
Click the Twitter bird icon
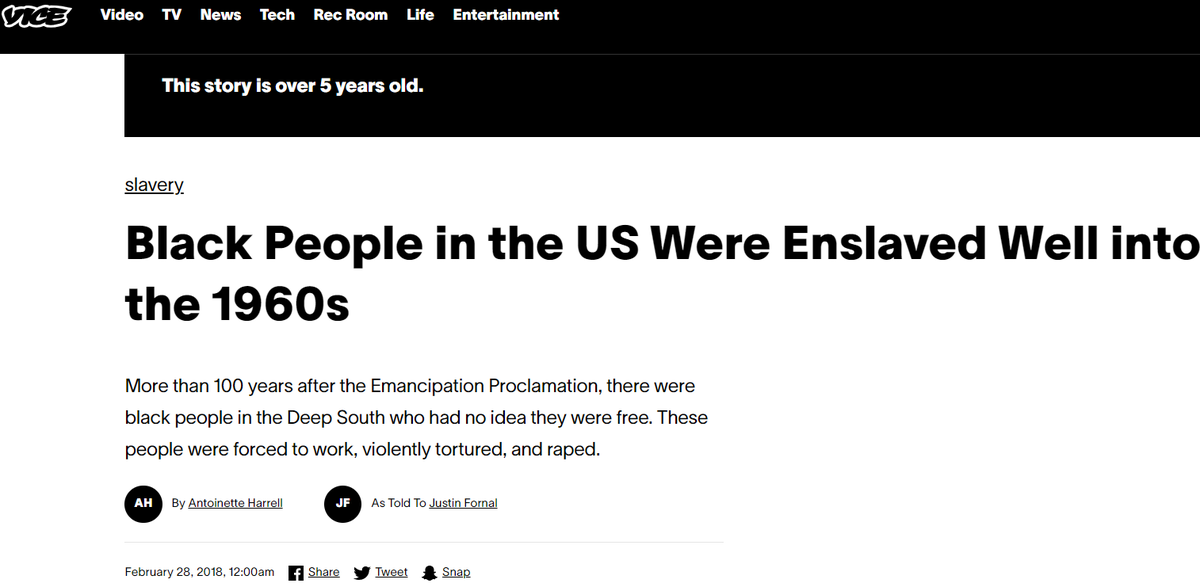362,573
